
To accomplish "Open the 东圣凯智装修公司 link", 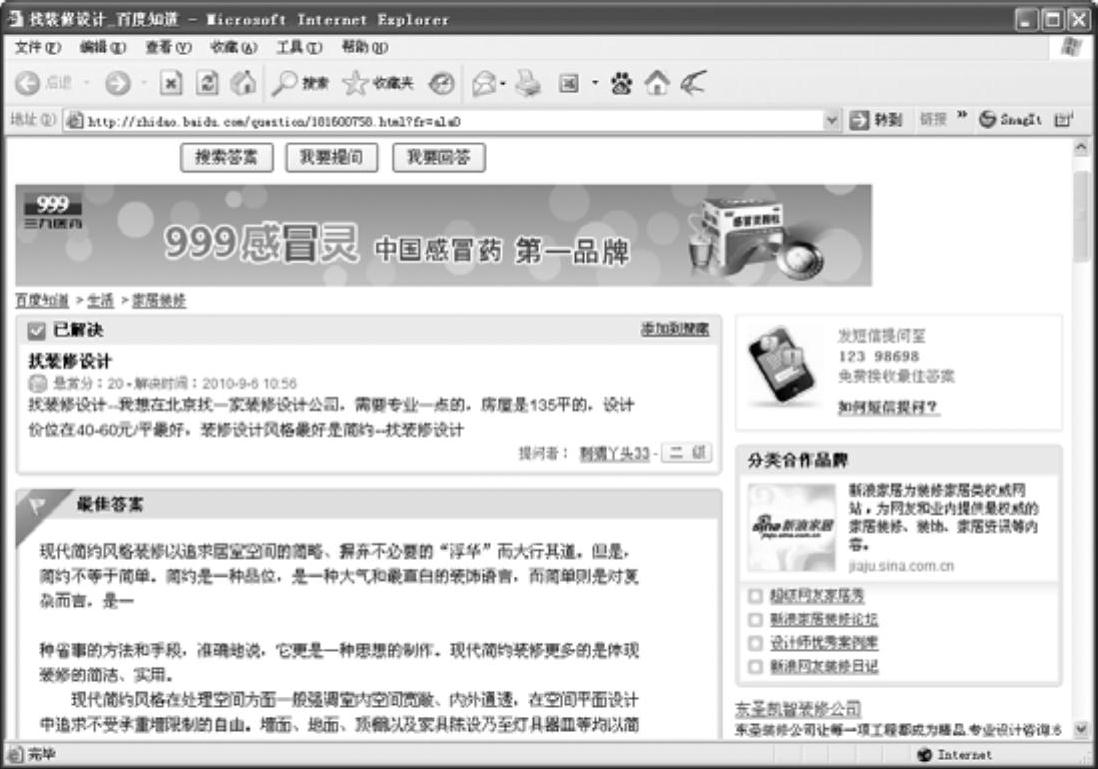I will 798,709.
